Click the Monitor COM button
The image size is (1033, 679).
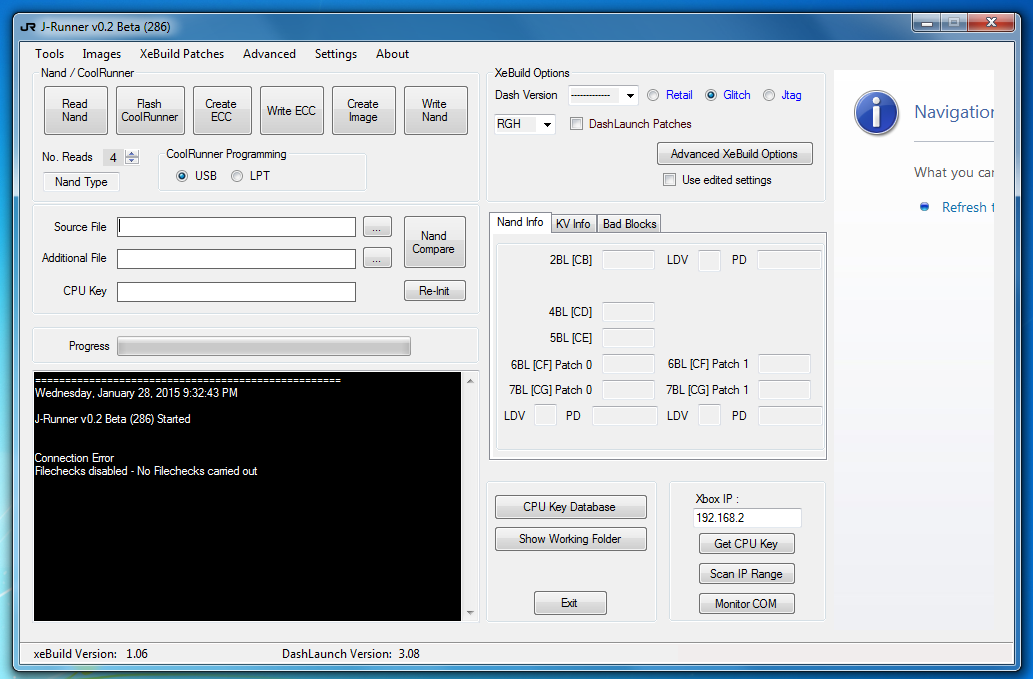coord(746,603)
